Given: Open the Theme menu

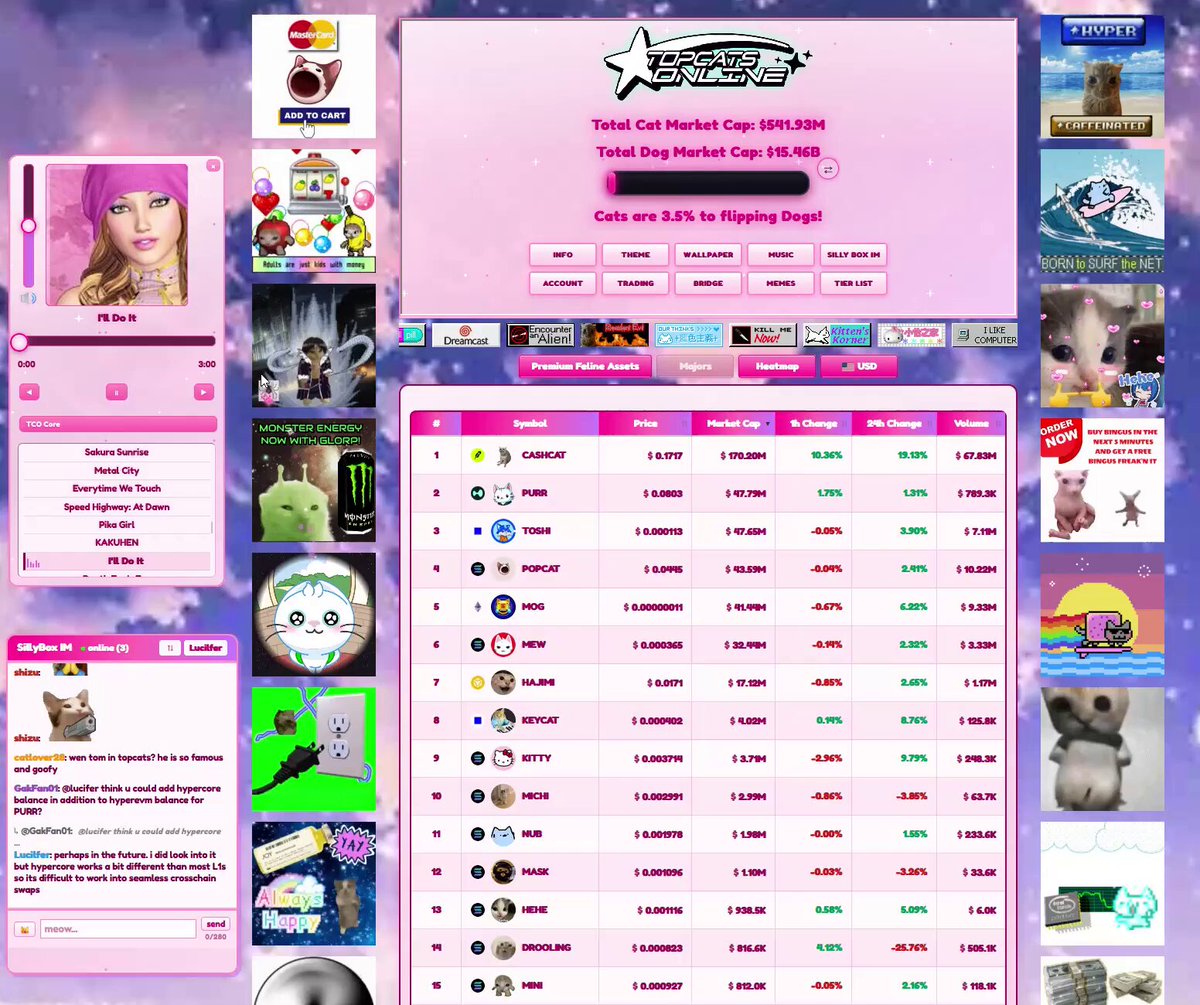Looking at the screenshot, I should (636, 255).
